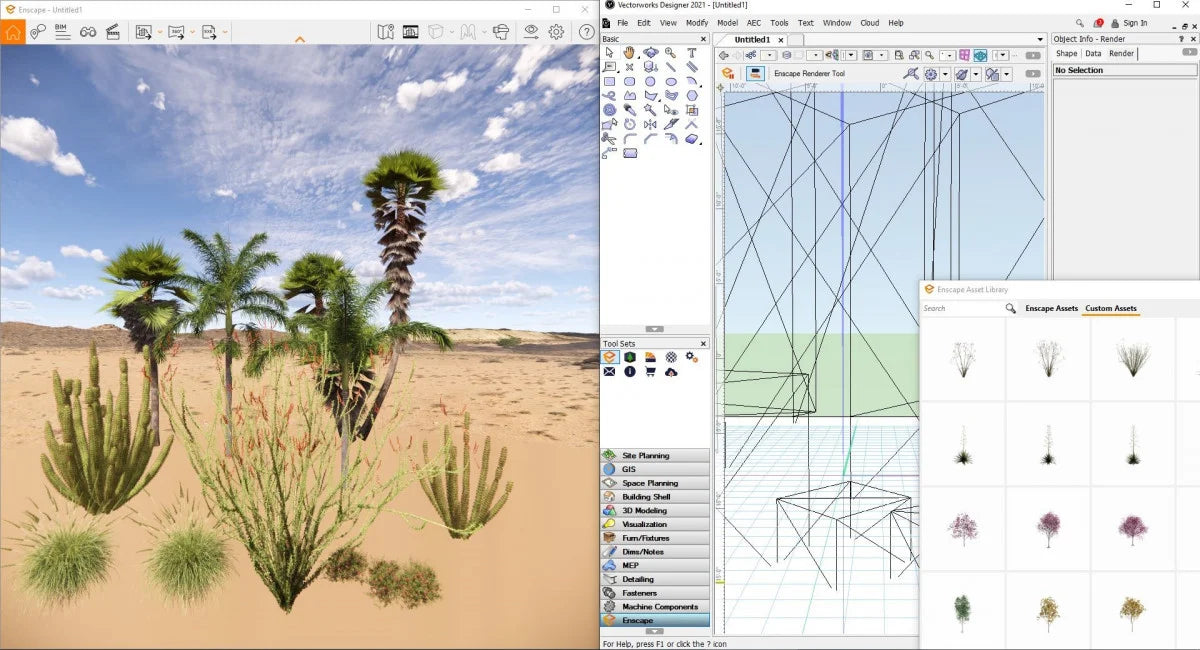The height and width of the screenshot is (650, 1200).
Task: Open the Window menu in Vectorworks
Action: (837, 23)
